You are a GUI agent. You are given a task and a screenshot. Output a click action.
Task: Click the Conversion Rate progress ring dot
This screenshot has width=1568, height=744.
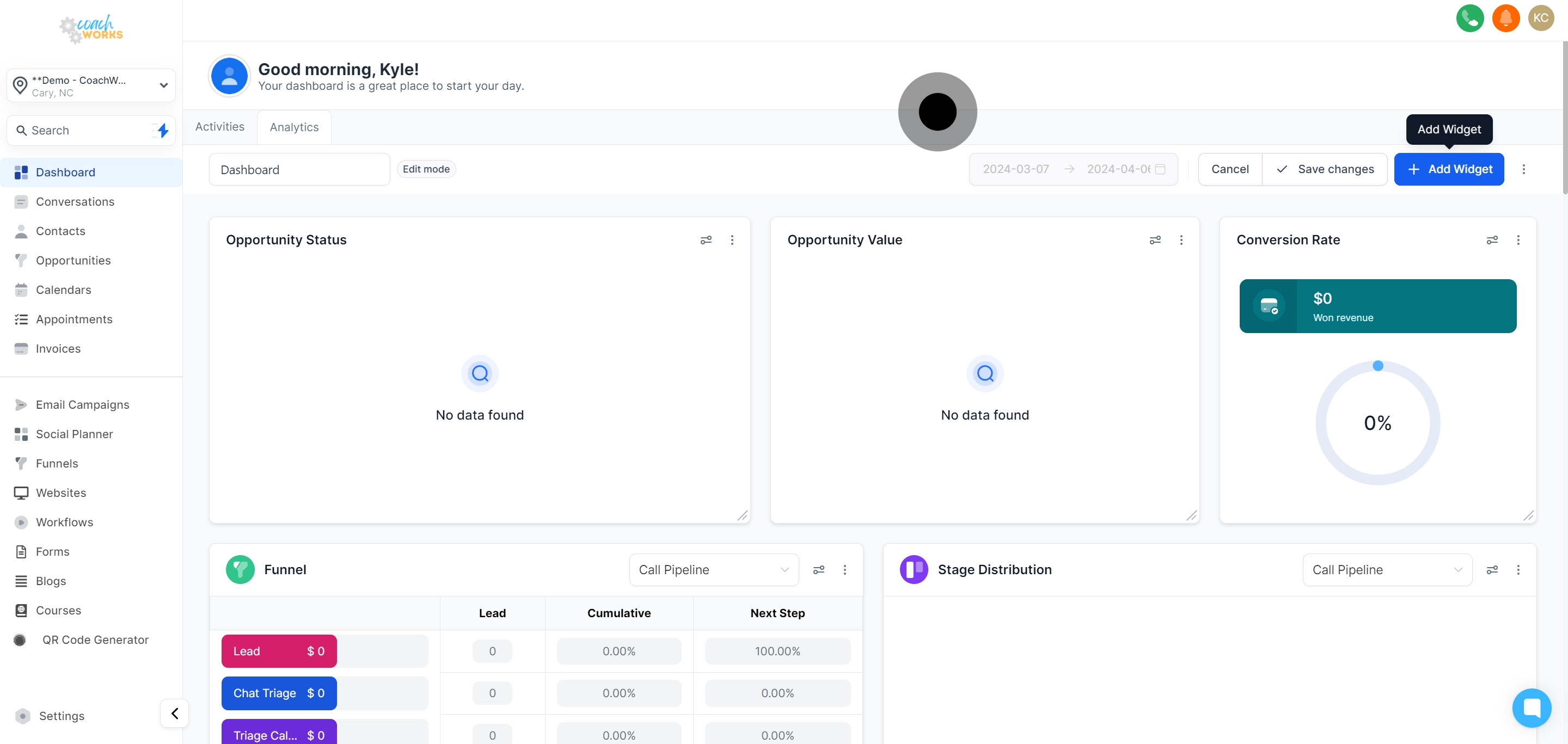click(1377, 366)
